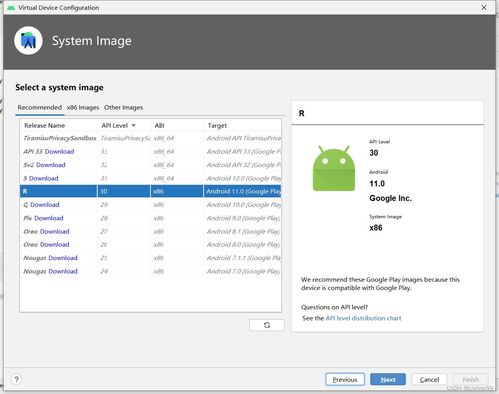499x394 pixels.
Task: Switch to the x86 Images tab
Action: (x=83, y=108)
